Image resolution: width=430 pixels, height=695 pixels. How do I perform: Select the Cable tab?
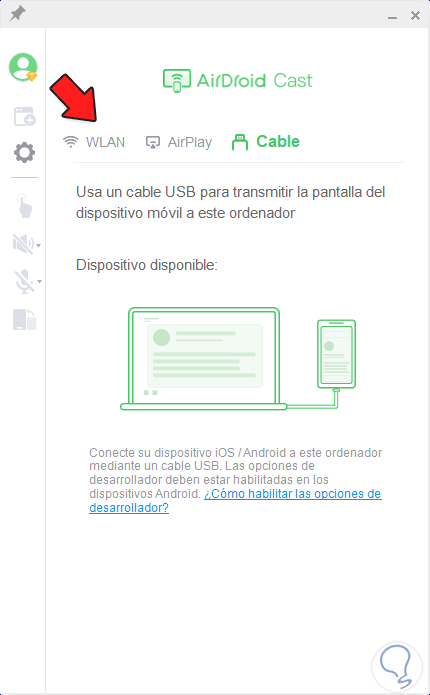coord(266,142)
